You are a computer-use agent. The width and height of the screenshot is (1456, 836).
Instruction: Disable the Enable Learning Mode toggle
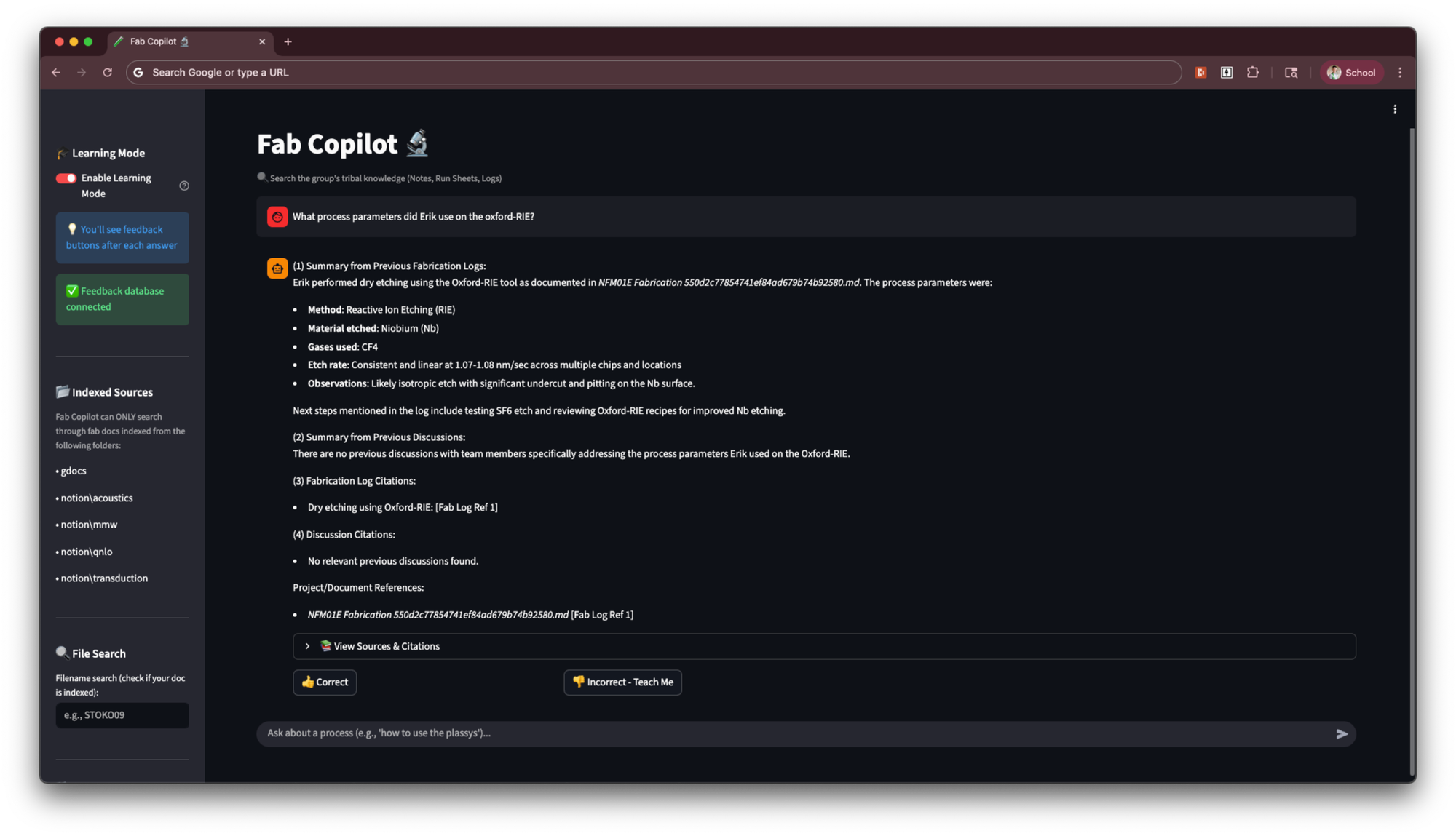click(x=66, y=178)
